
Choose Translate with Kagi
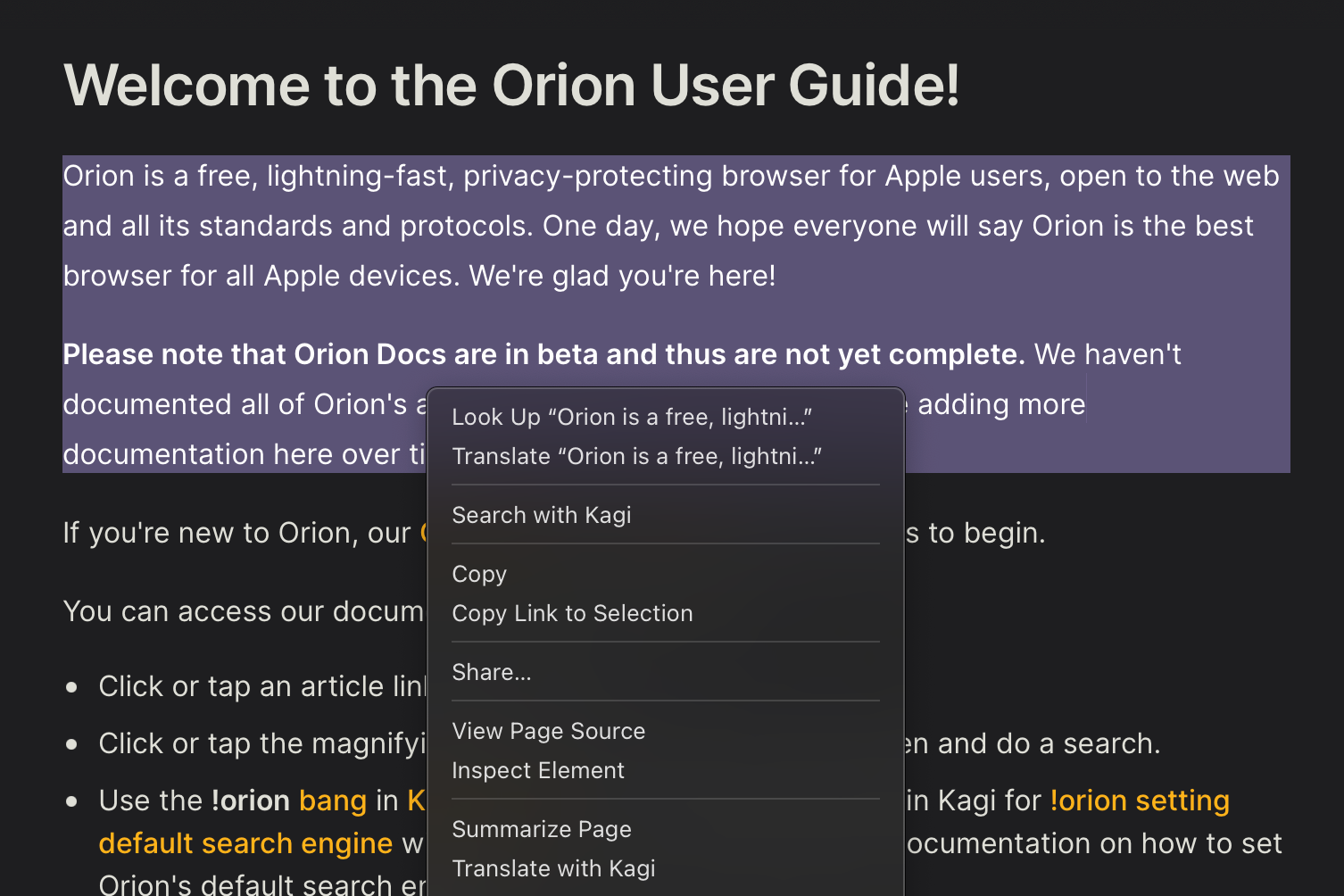[553, 868]
